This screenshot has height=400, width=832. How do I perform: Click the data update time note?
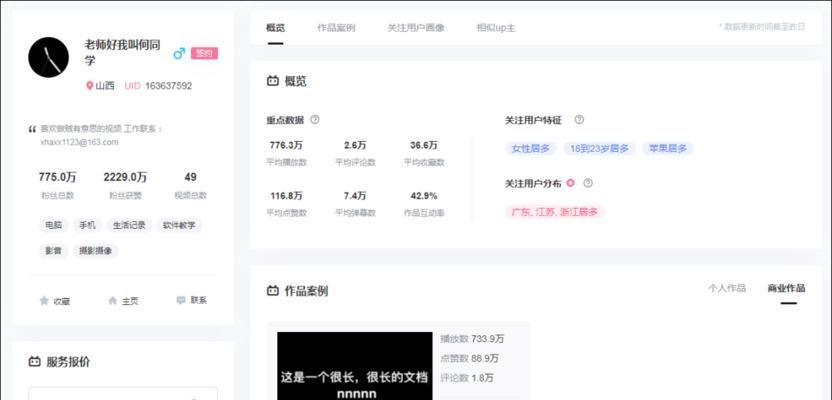[761, 26]
